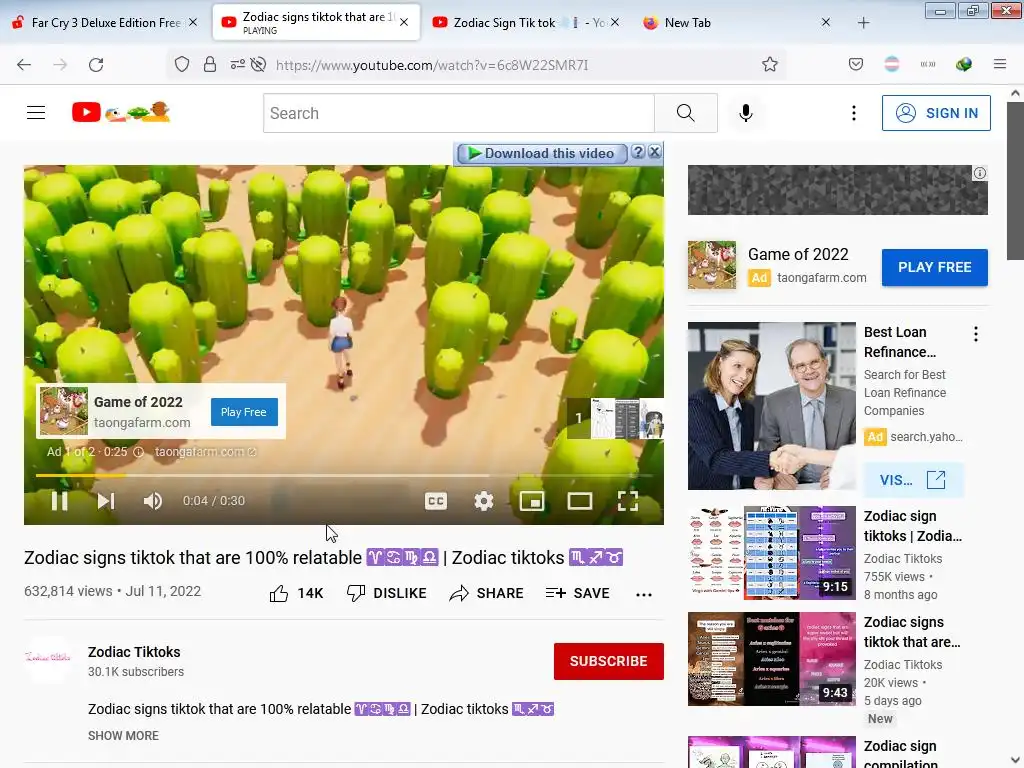Open the Firefox application hamburger menu
1024x768 pixels.
click(x=999, y=64)
